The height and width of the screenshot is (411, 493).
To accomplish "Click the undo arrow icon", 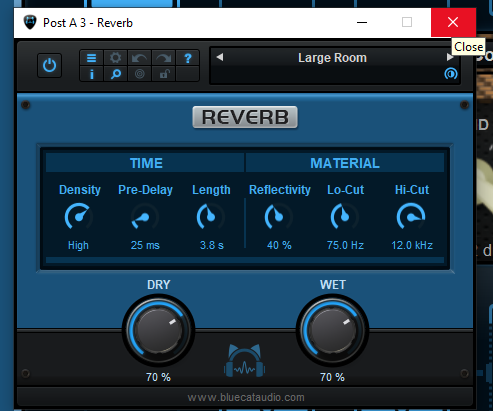I will tap(139, 58).
